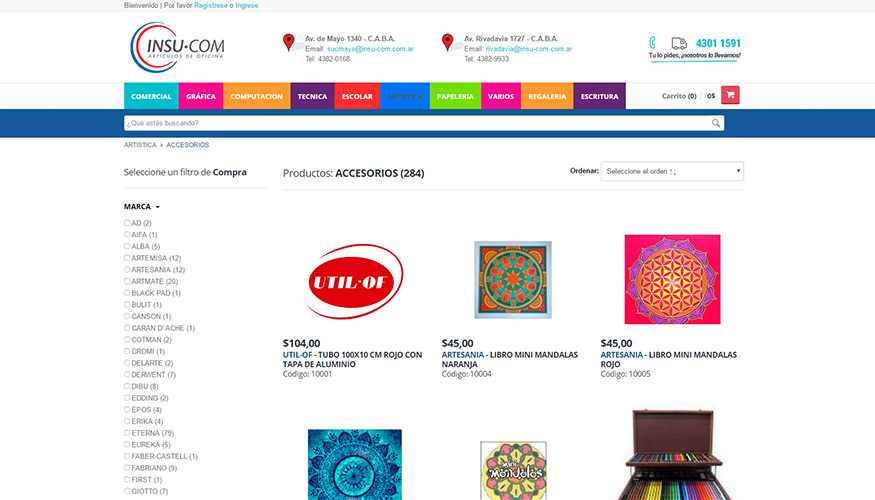This screenshot has height=500, width=875.
Task: Select the ARTMATE (20) brand checkbox
Action: pos(127,281)
